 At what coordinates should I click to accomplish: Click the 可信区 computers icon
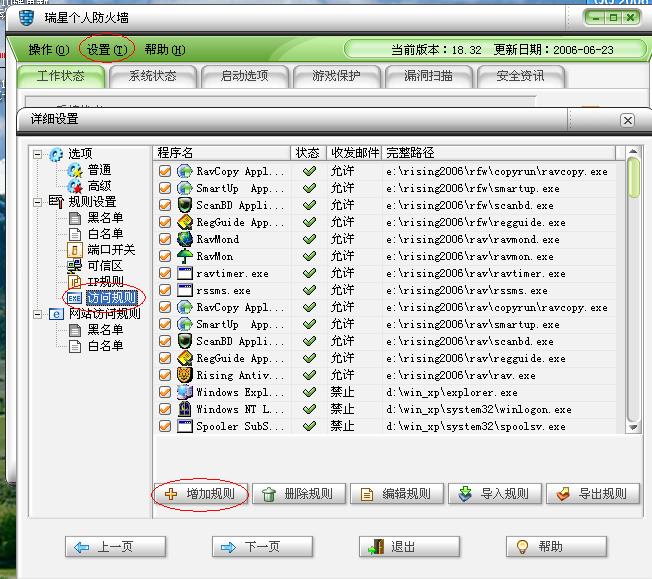click(x=75, y=266)
